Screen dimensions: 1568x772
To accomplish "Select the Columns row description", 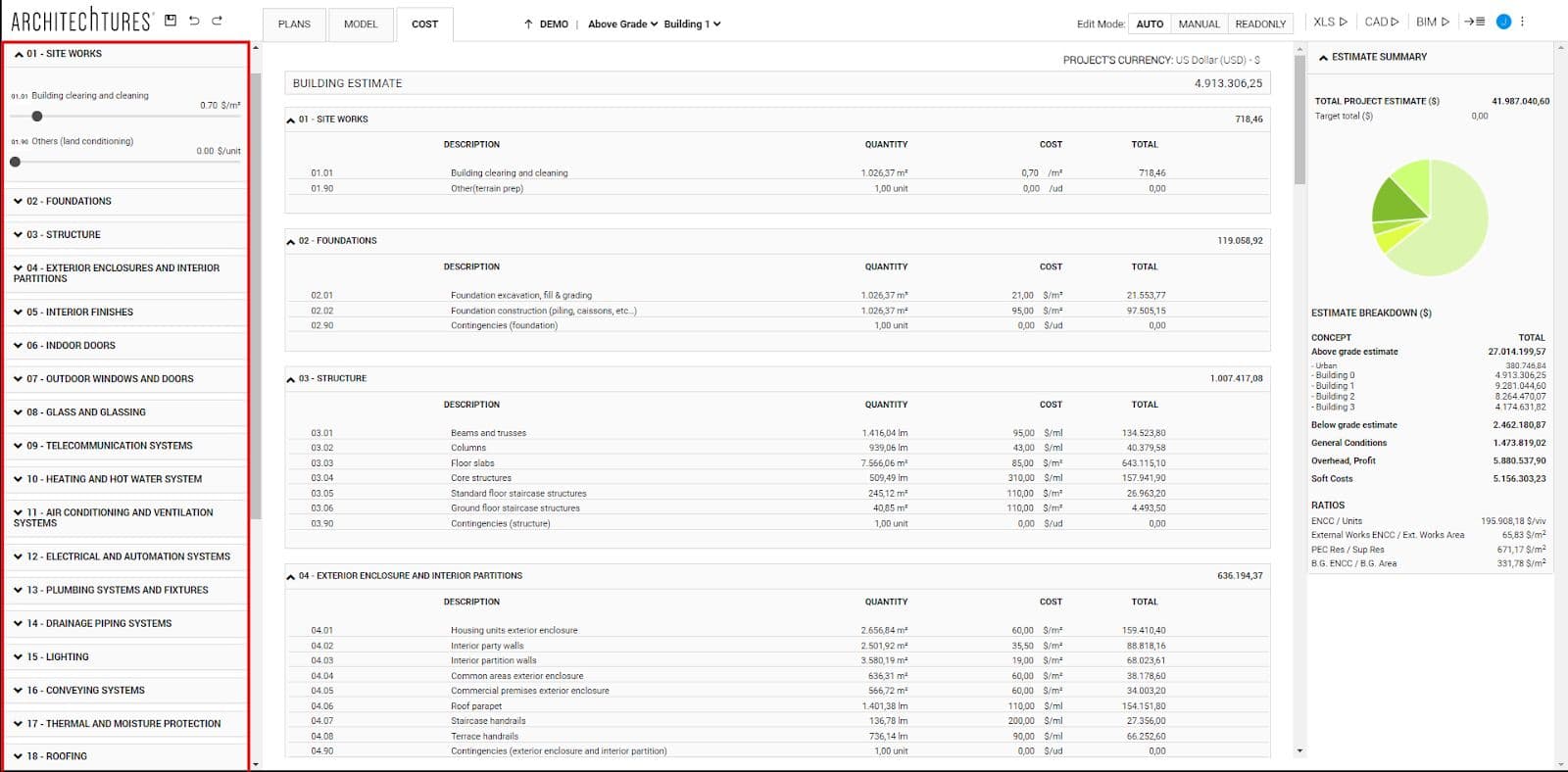I will point(468,448).
